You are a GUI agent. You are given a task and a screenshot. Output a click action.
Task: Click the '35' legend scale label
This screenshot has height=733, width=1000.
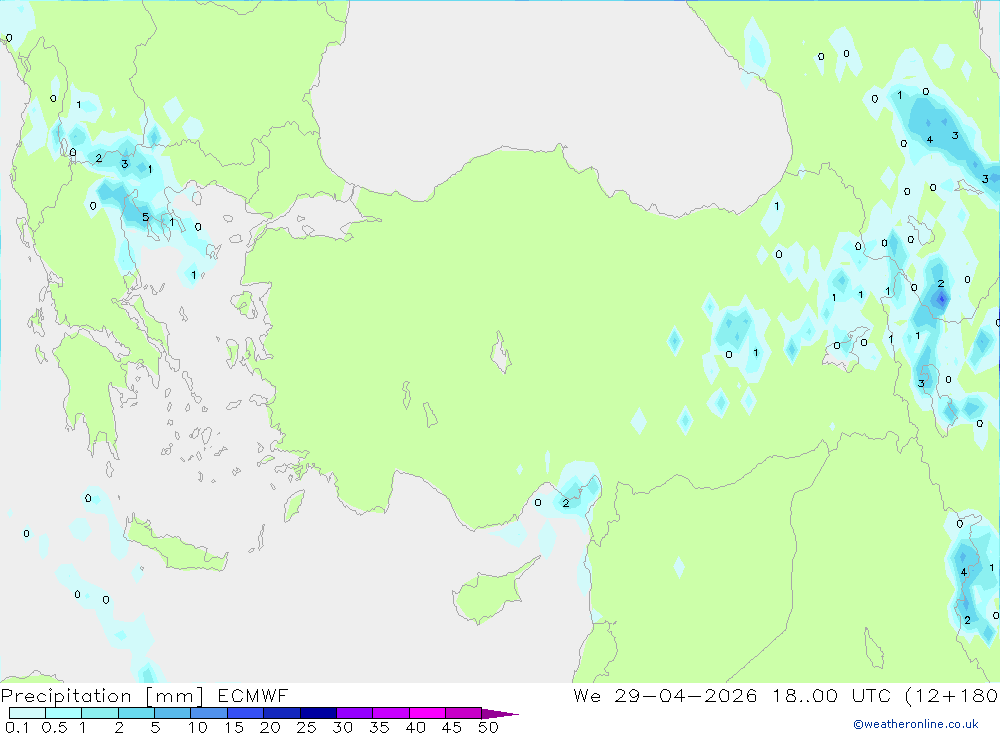tap(379, 727)
